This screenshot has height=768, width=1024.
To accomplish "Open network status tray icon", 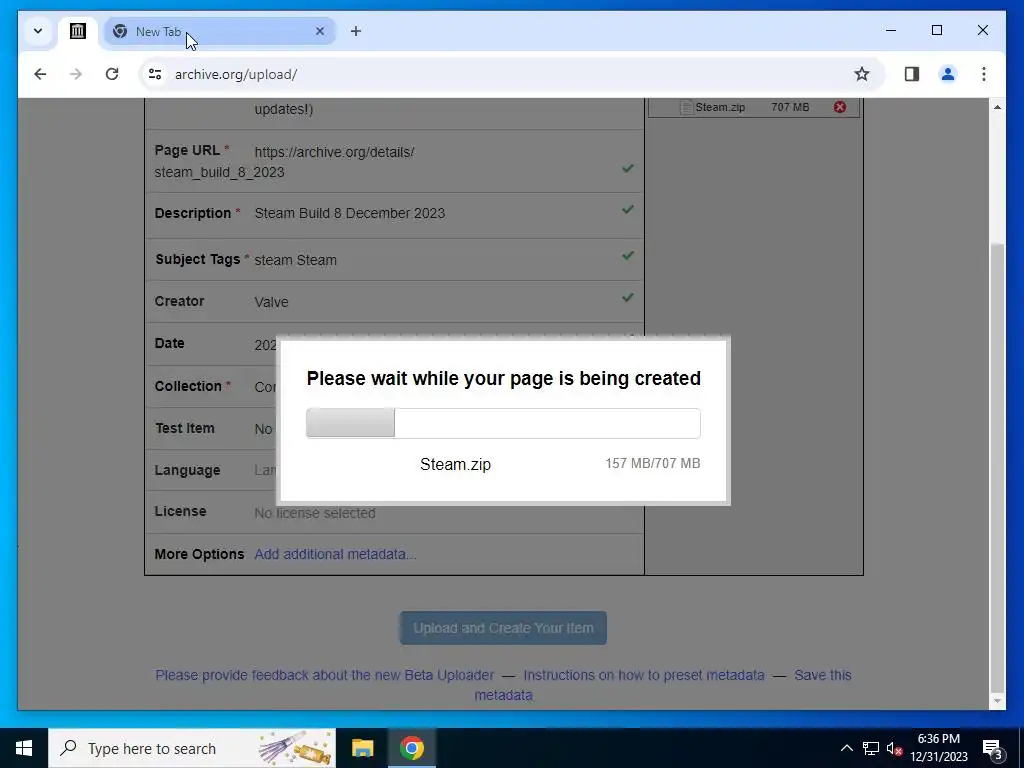I will [871, 748].
